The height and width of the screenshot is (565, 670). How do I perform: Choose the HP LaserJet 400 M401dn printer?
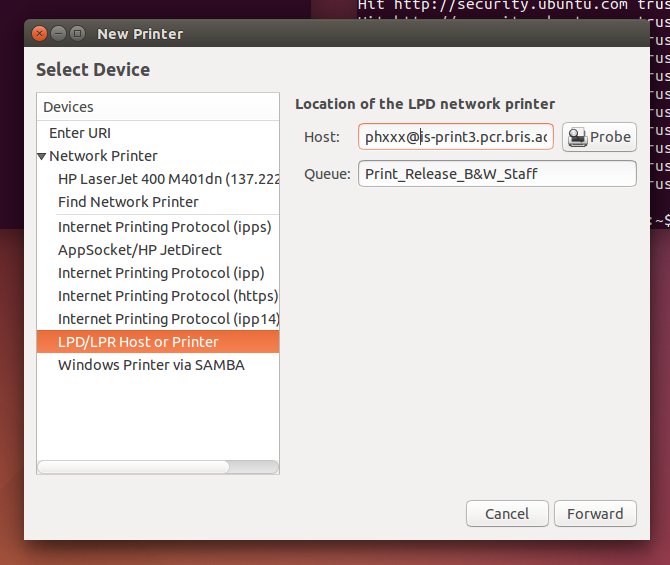tap(168, 179)
